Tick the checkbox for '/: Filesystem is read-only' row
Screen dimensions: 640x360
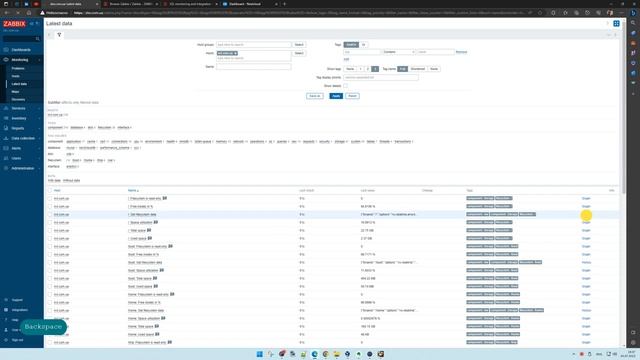(50, 198)
